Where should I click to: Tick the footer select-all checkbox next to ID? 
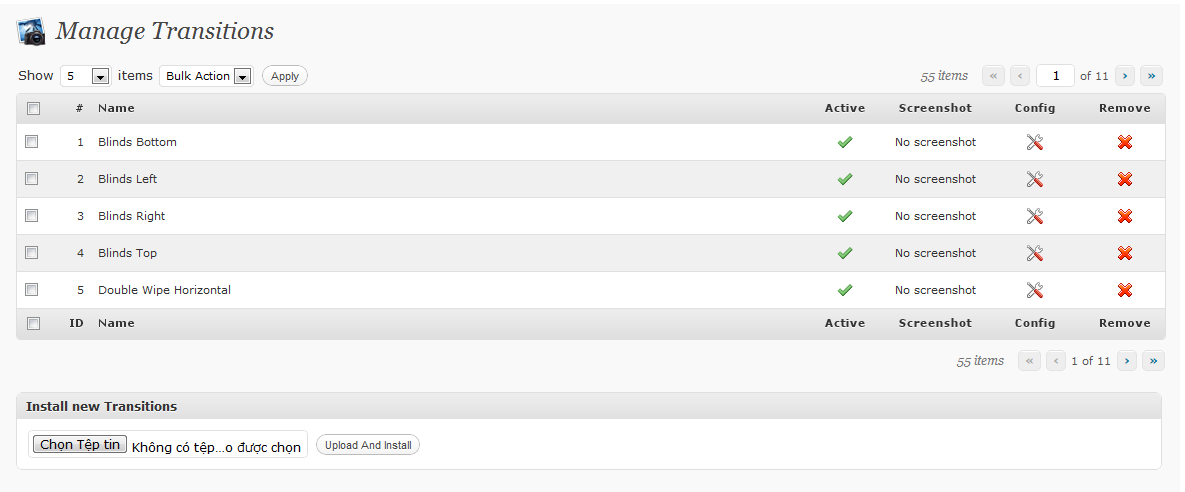point(33,323)
